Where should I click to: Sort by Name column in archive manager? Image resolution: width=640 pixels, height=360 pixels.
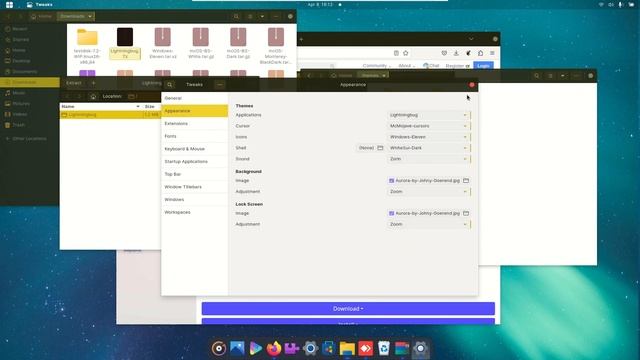pos(100,107)
